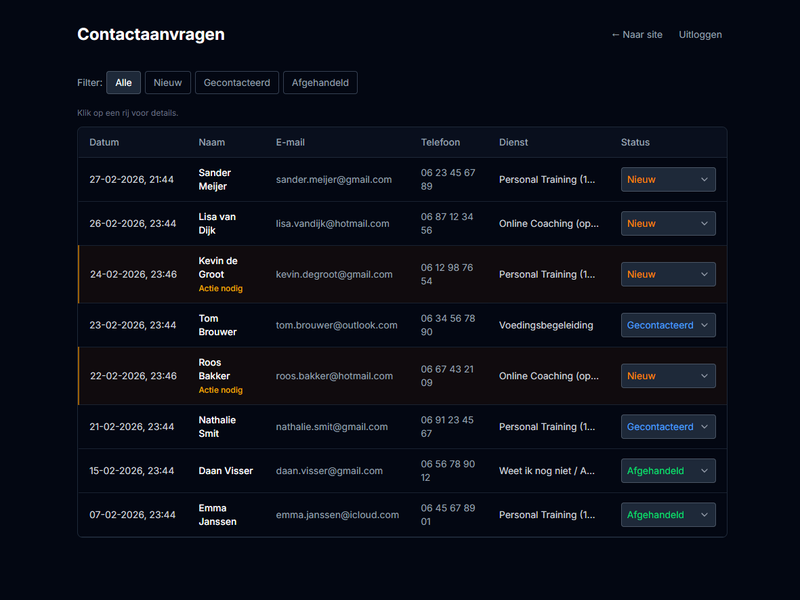Click date 26-02-2026, 23:44
The image size is (800, 600).
[133, 223]
